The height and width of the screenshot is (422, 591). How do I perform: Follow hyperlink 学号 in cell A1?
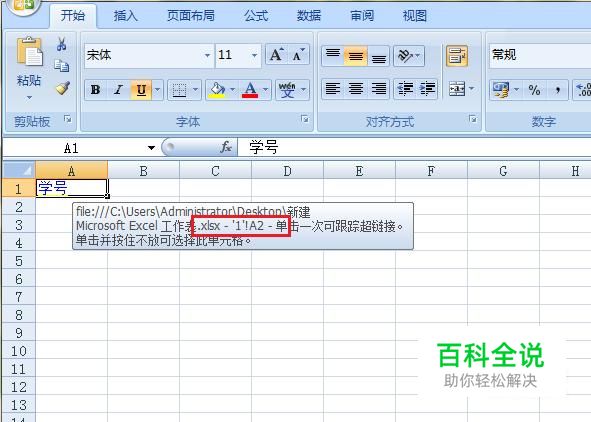click(53, 188)
